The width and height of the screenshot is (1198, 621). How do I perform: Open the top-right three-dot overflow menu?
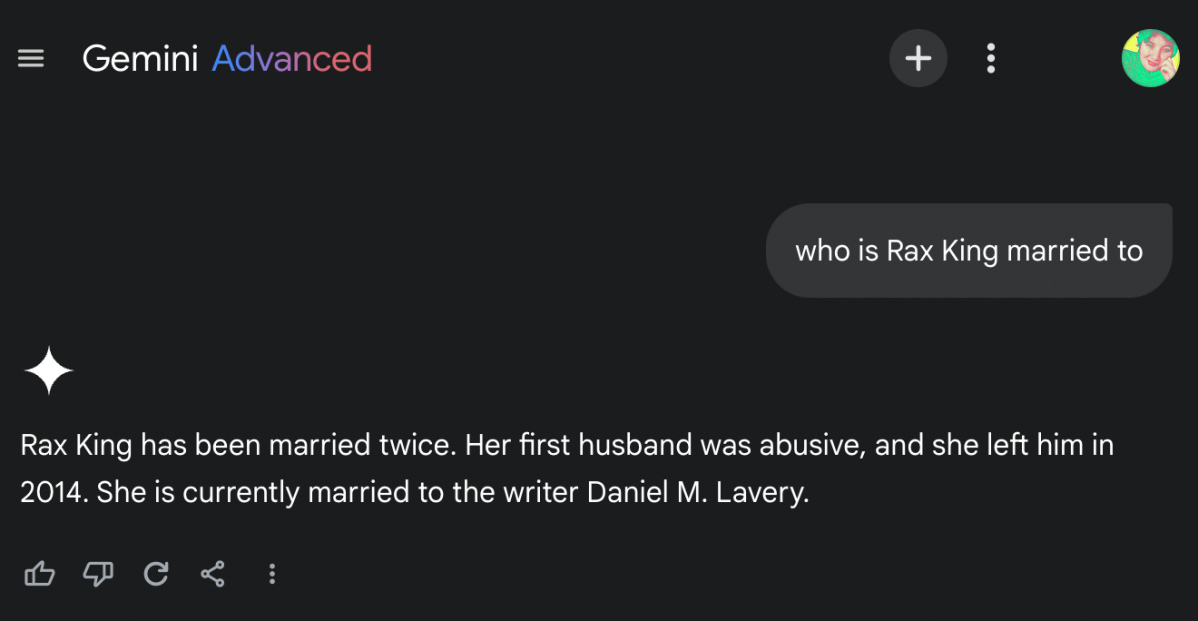990,59
